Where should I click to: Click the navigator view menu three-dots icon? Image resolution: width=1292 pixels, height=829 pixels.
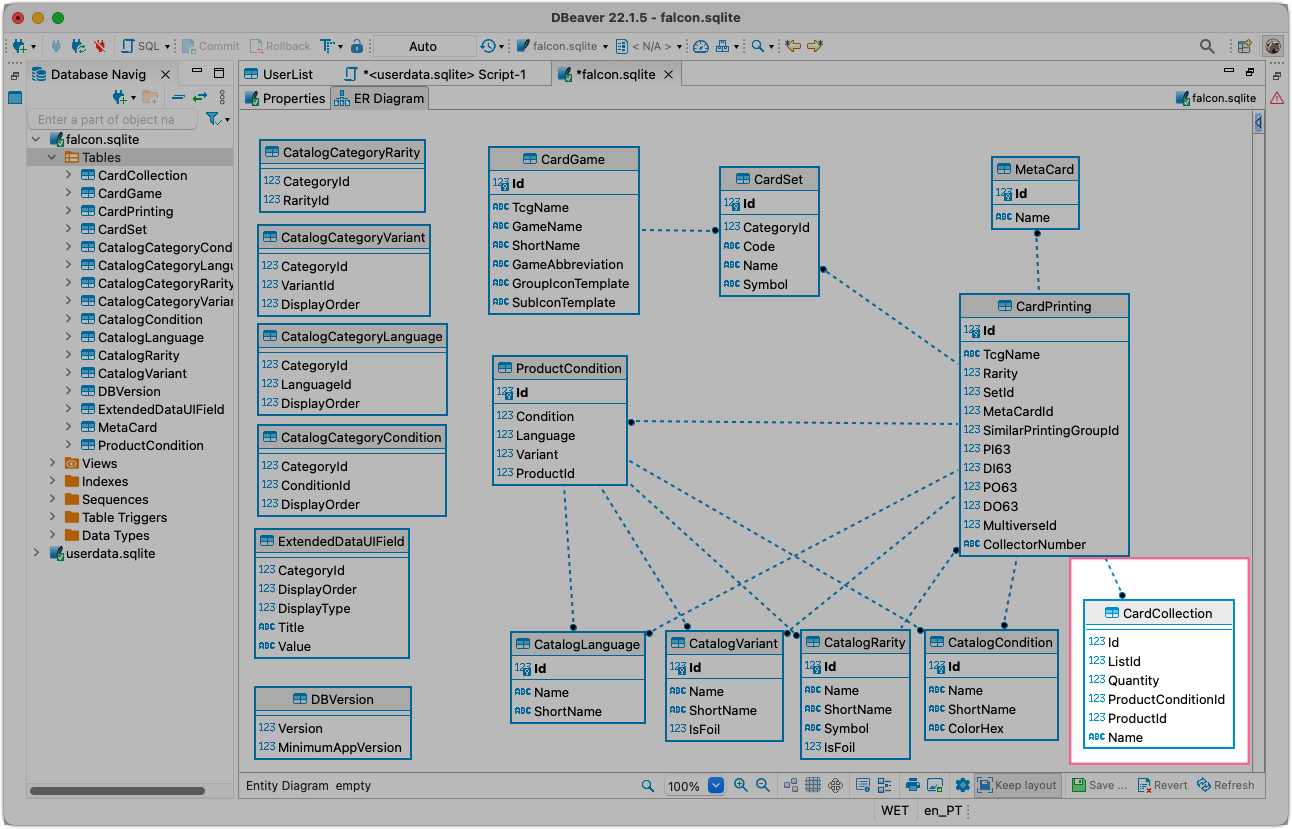click(221, 97)
